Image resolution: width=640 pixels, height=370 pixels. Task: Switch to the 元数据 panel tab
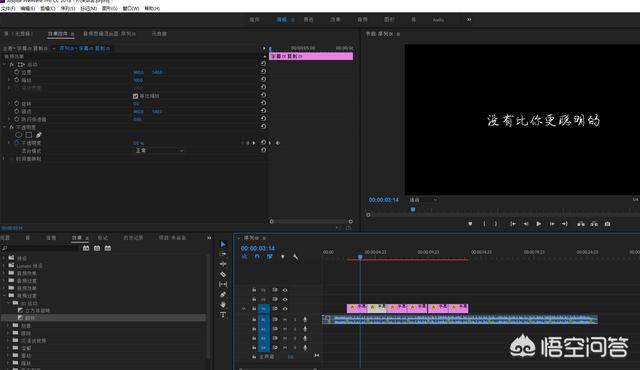pos(159,34)
